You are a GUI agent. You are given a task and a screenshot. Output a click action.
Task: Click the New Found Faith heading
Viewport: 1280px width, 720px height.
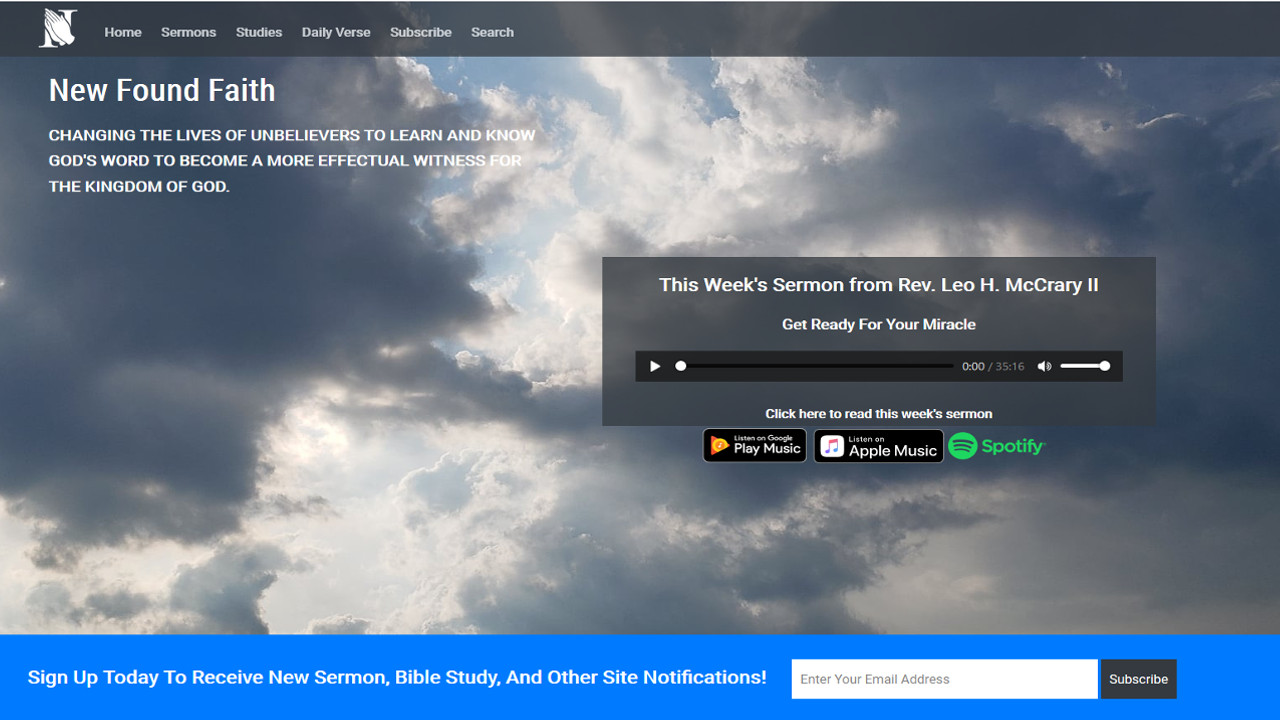click(162, 90)
